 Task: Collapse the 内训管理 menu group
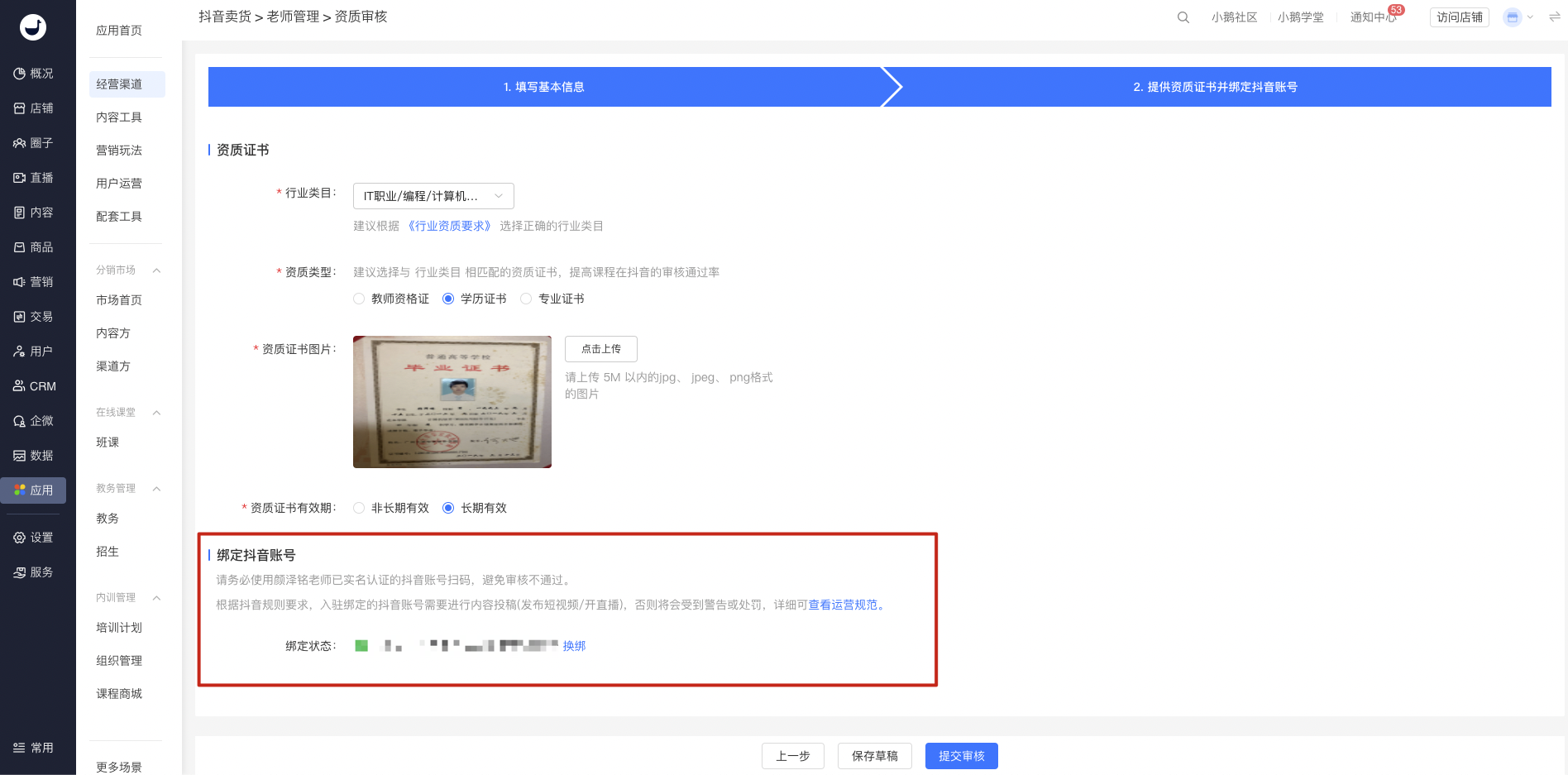(156, 598)
